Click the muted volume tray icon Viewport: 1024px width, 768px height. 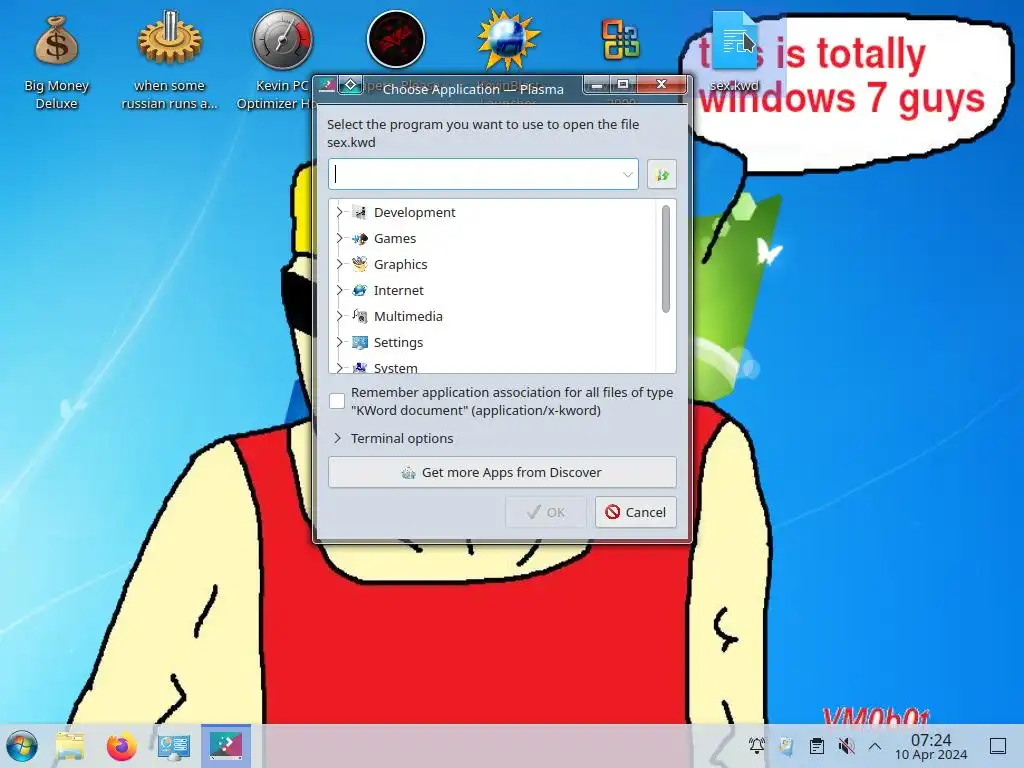846,746
